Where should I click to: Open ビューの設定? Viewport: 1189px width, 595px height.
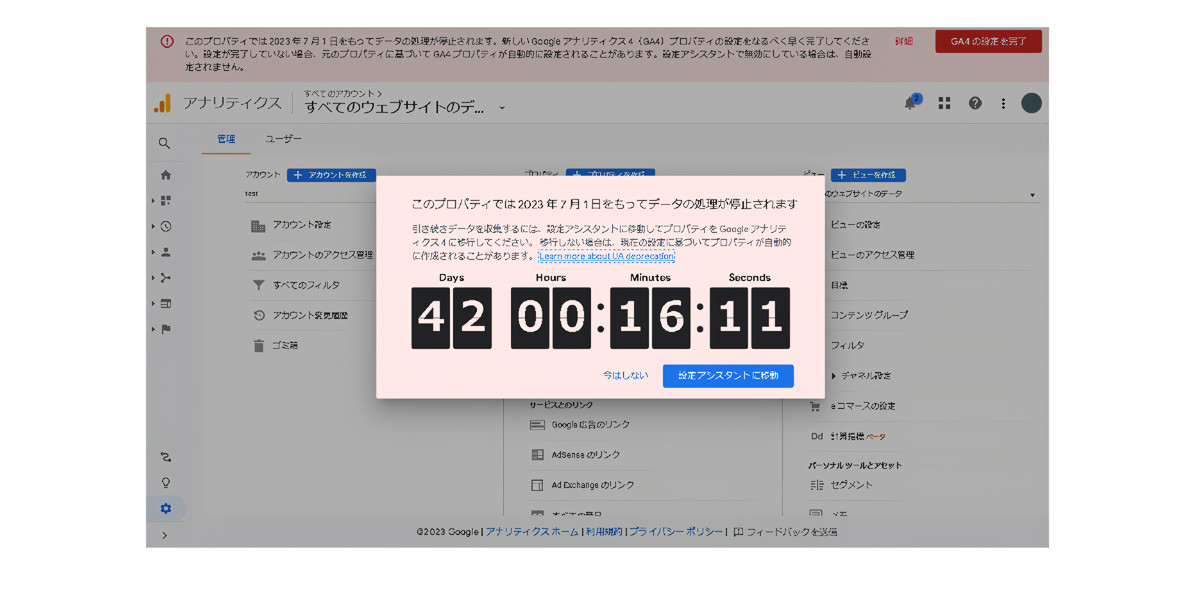[x=855, y=225]
